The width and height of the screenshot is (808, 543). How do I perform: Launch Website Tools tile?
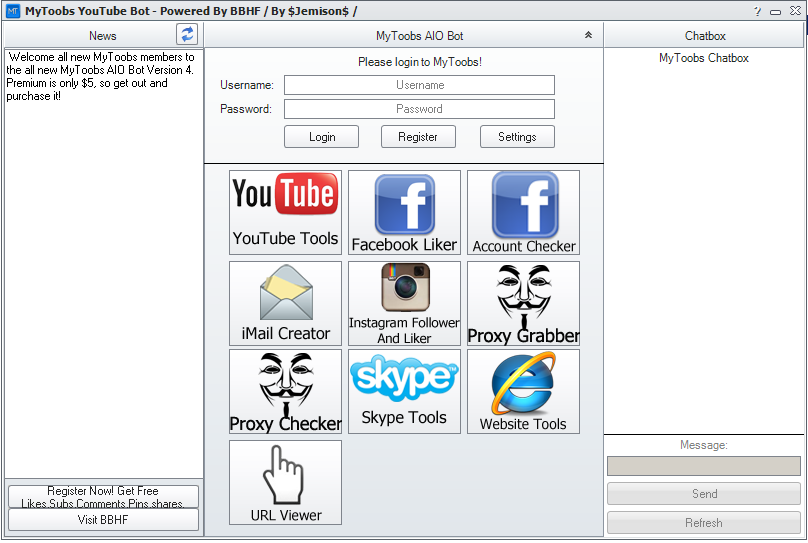click(523, 392)
